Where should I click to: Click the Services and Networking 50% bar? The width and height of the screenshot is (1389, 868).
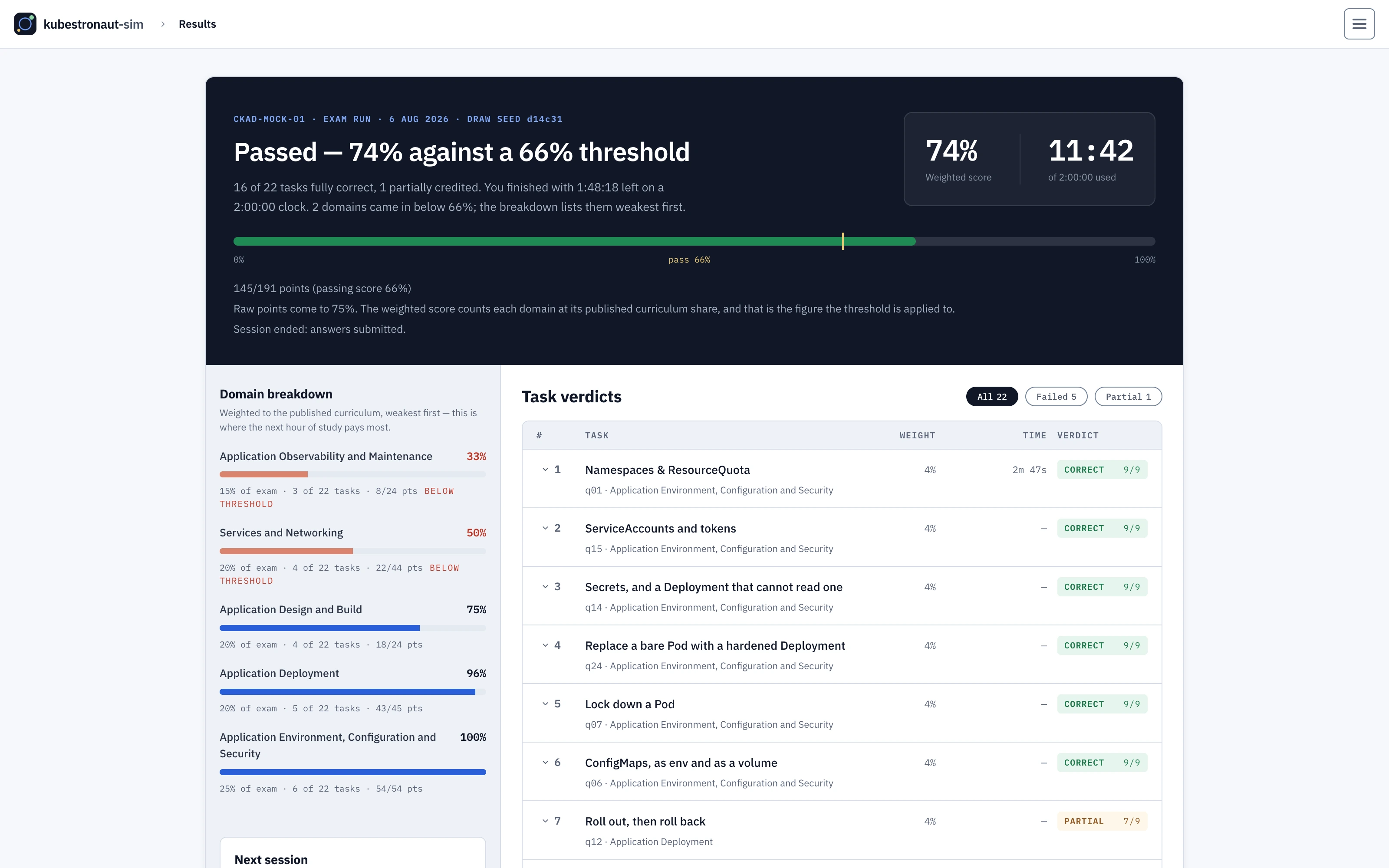pos(352,551)
